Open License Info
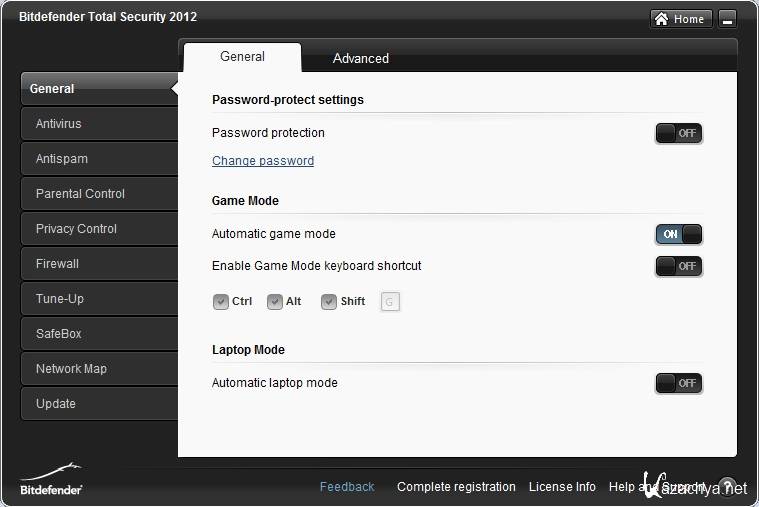This screenshot has height=507, width=759. tap(562, 487)
